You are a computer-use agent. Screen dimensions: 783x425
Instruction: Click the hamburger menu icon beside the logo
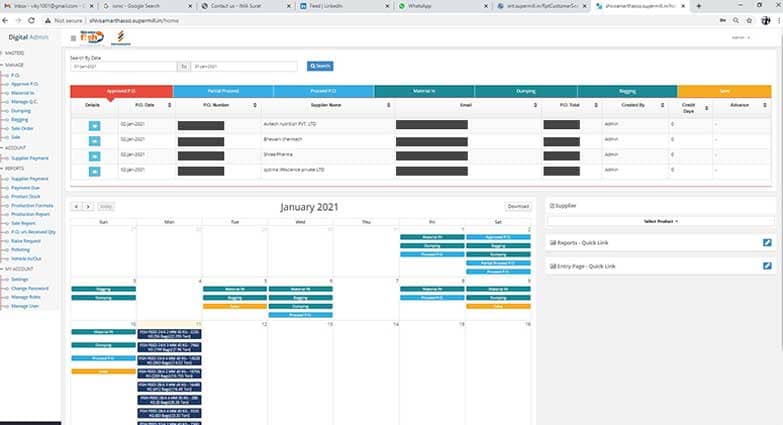coord(73,38)
